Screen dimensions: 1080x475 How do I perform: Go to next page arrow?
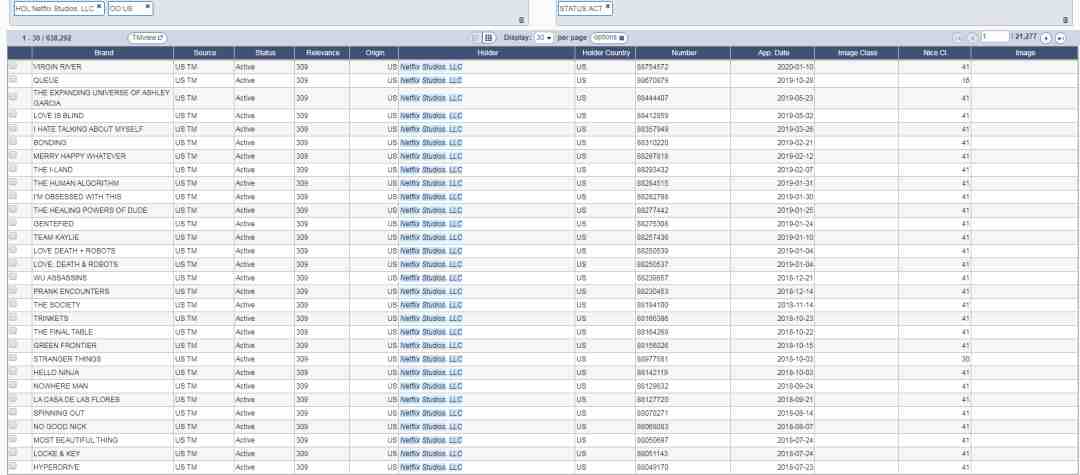pos(1046,38)
